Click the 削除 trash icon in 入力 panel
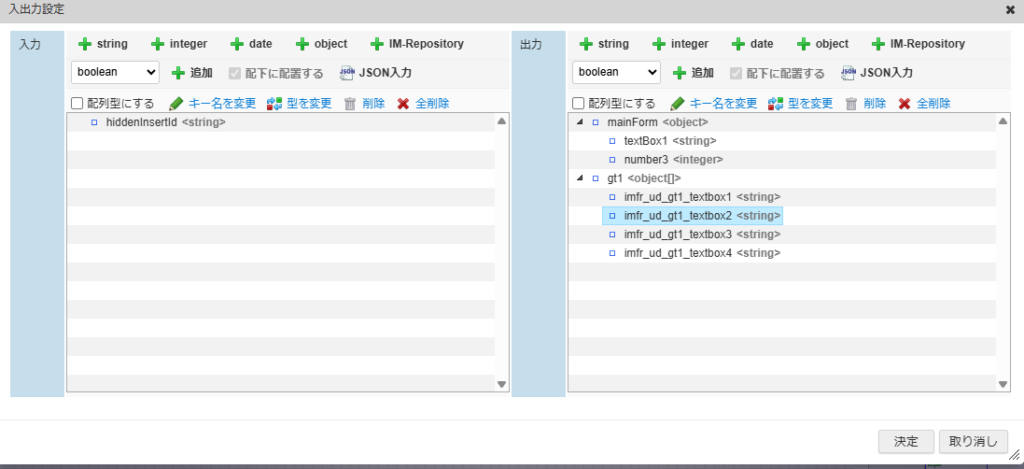 (x=350, y=103)
